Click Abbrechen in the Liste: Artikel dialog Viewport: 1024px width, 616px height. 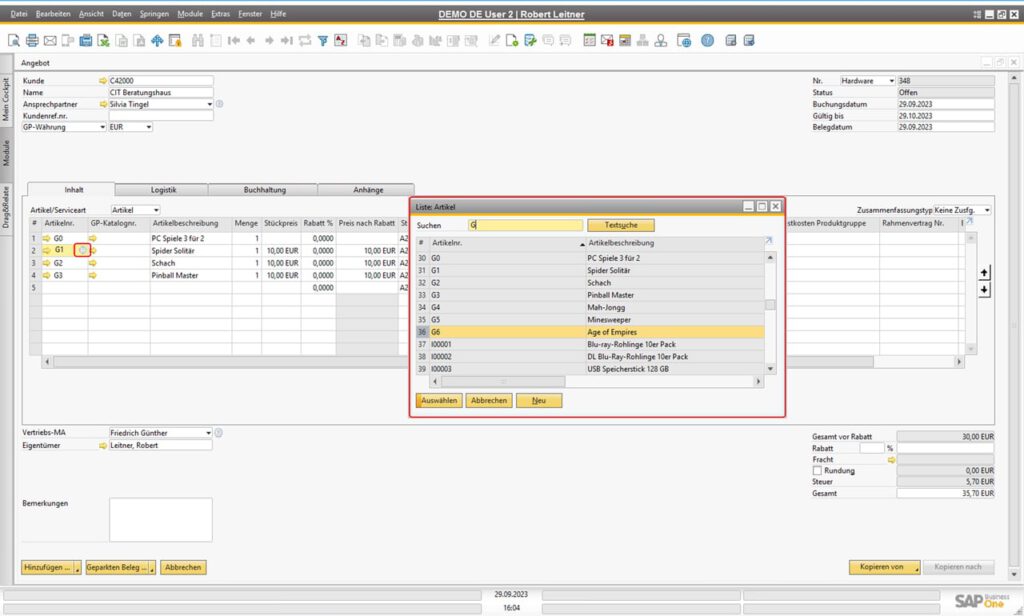489,400
